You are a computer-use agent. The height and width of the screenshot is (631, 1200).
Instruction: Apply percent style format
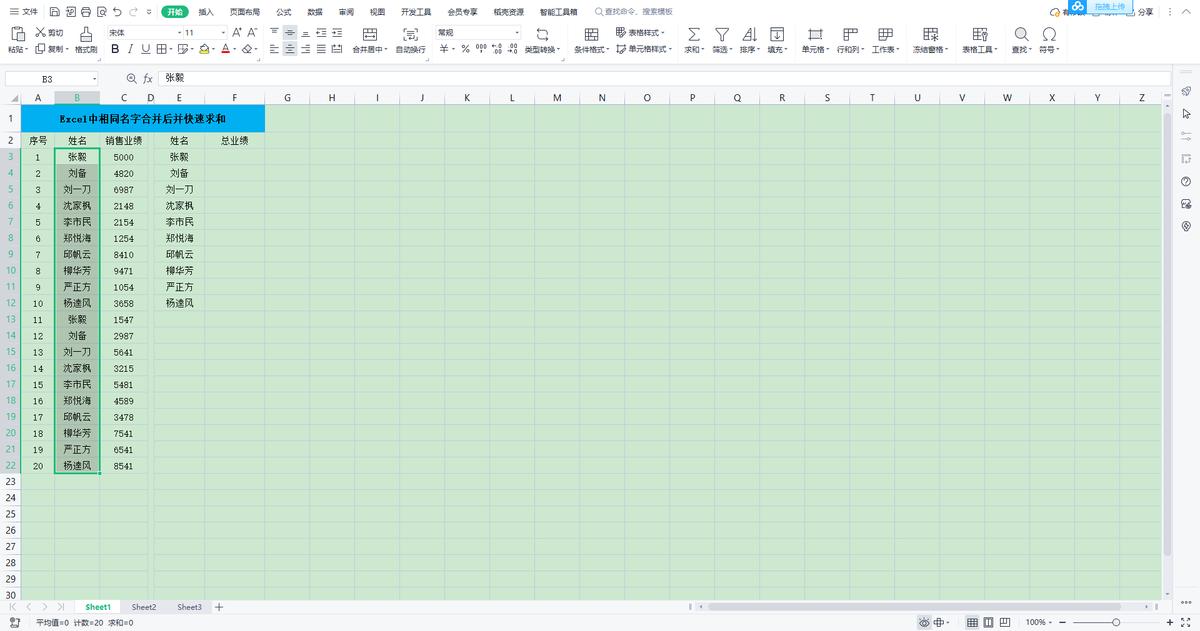pos(465,48)
